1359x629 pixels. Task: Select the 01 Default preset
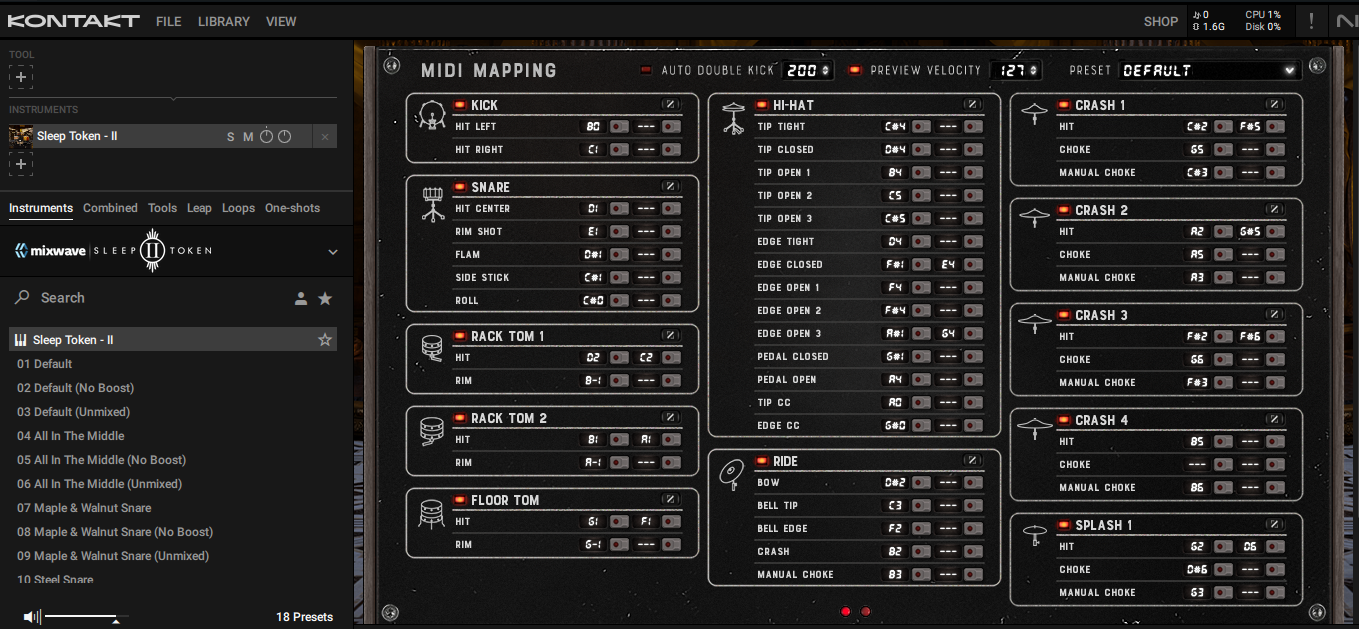click(x=45, y=364)
